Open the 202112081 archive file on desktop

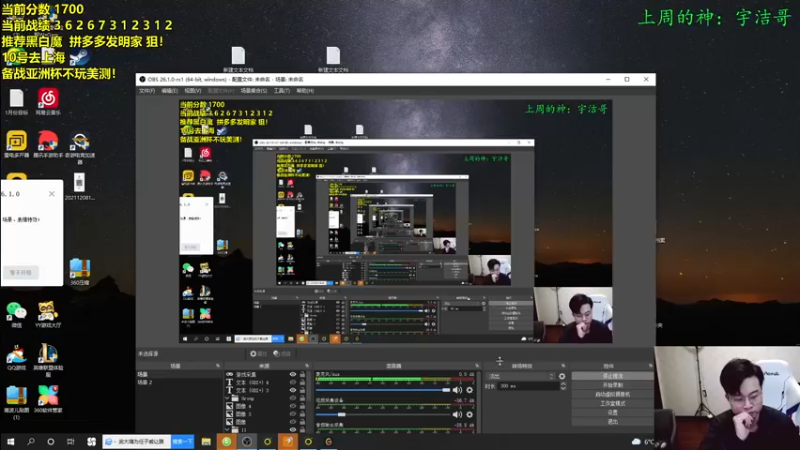79,186
